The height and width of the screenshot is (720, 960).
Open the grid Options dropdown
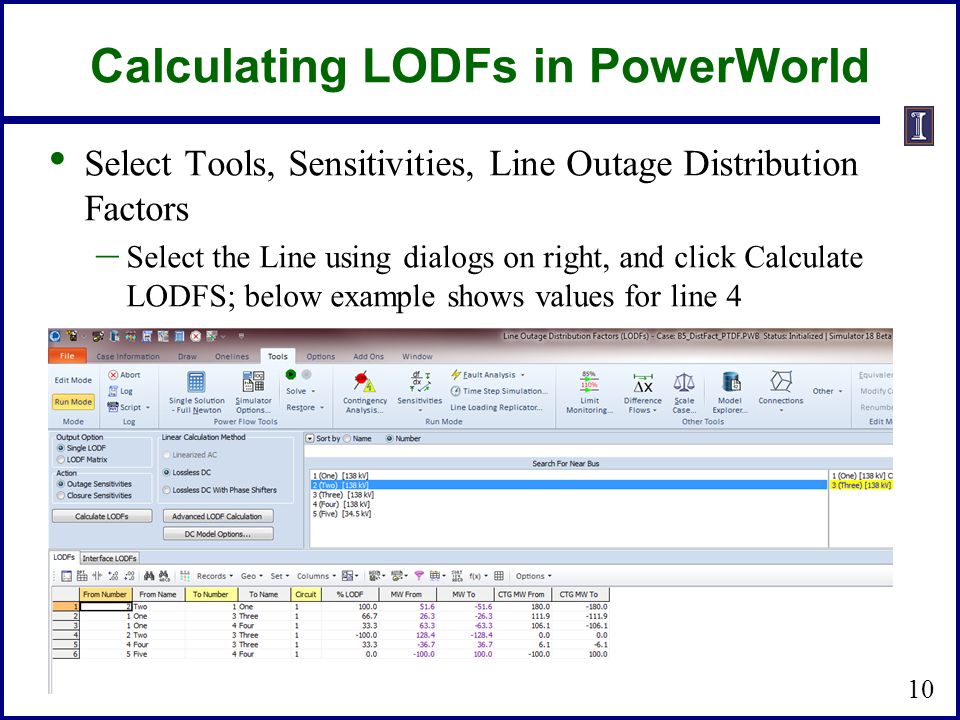(533, 576)
